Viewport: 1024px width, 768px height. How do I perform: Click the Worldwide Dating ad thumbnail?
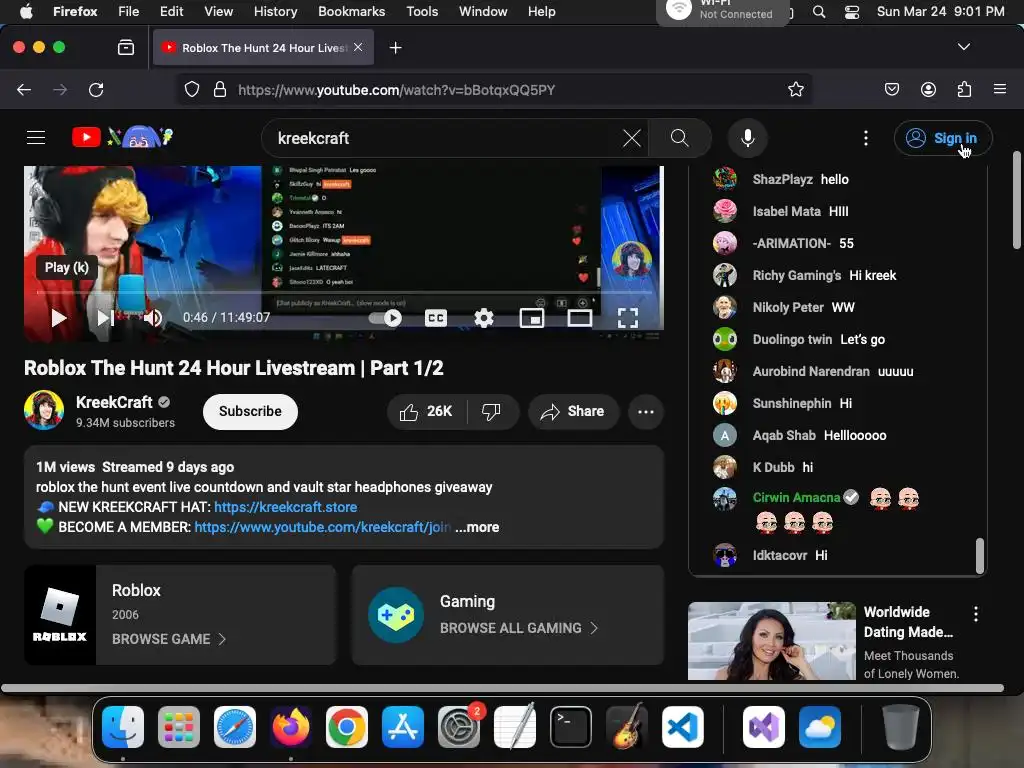click(x=771, y=641)
